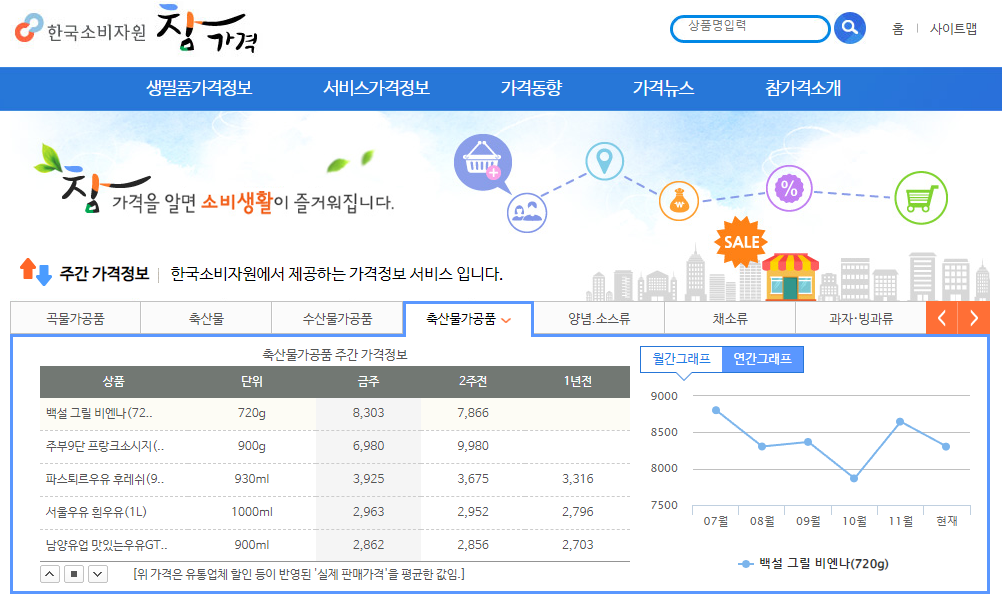The width and height of the screenshot is (1002, 605).
Task: Click the down arrow list control
Action: coord(98,574)
